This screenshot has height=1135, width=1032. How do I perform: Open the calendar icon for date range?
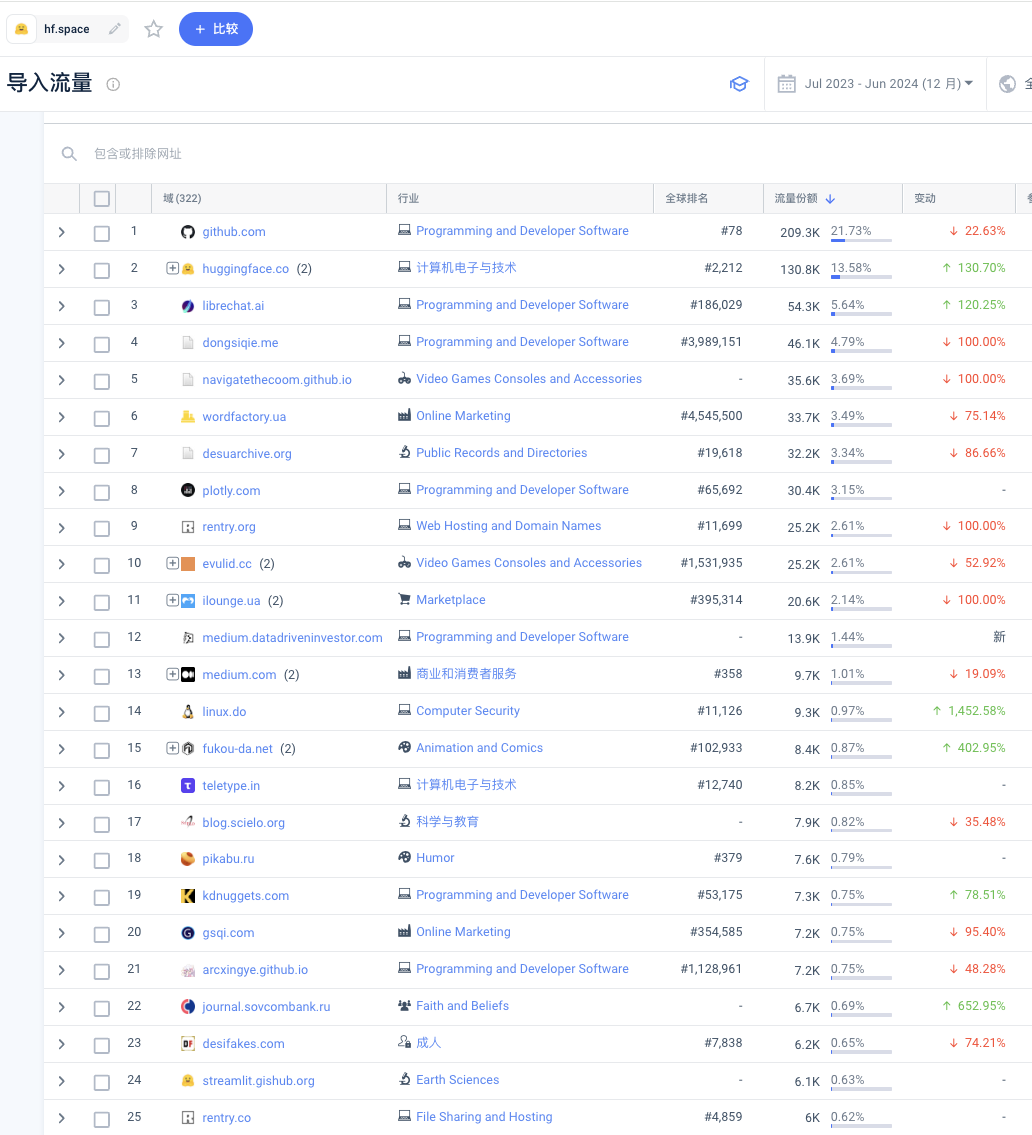(787, 84)
